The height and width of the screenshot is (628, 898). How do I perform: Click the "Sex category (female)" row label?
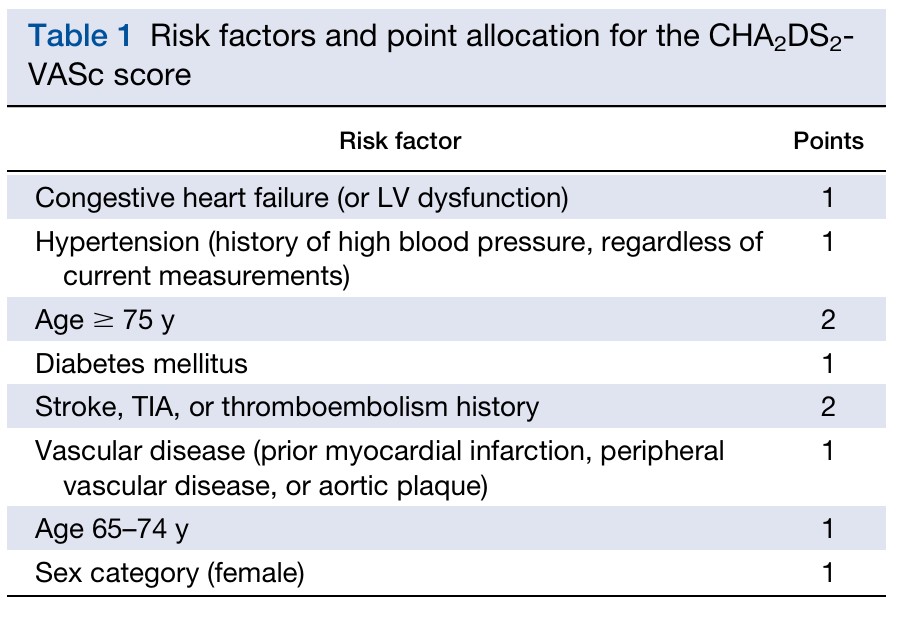tap(169, 573)
